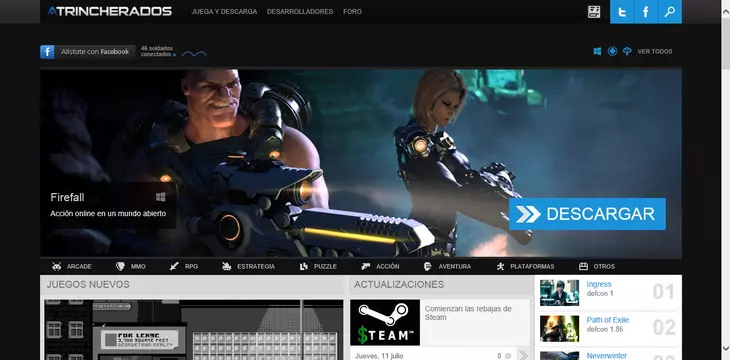The image size is (730, 360).
Task: Open the Juega y Descarga menu
Action: pyautogui.click(x=224, y=12)
